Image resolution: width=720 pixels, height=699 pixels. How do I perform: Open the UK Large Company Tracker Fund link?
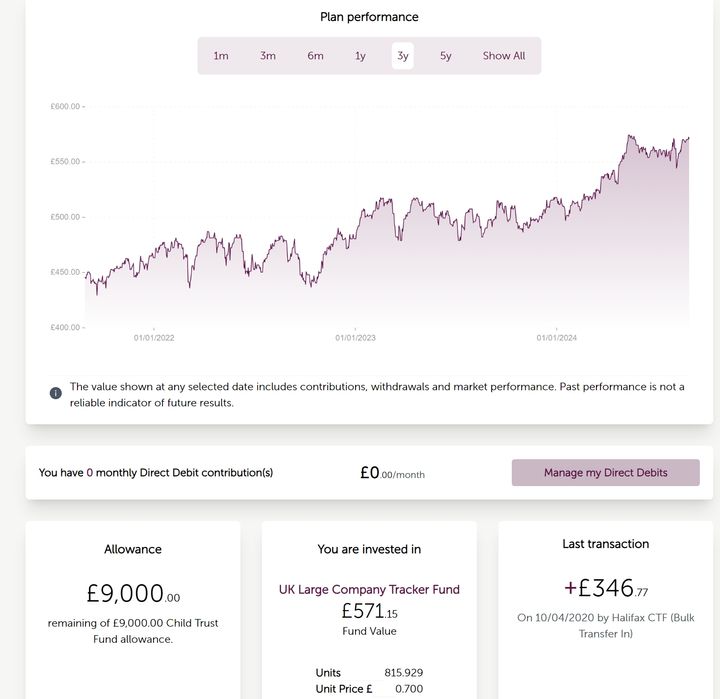369,589
